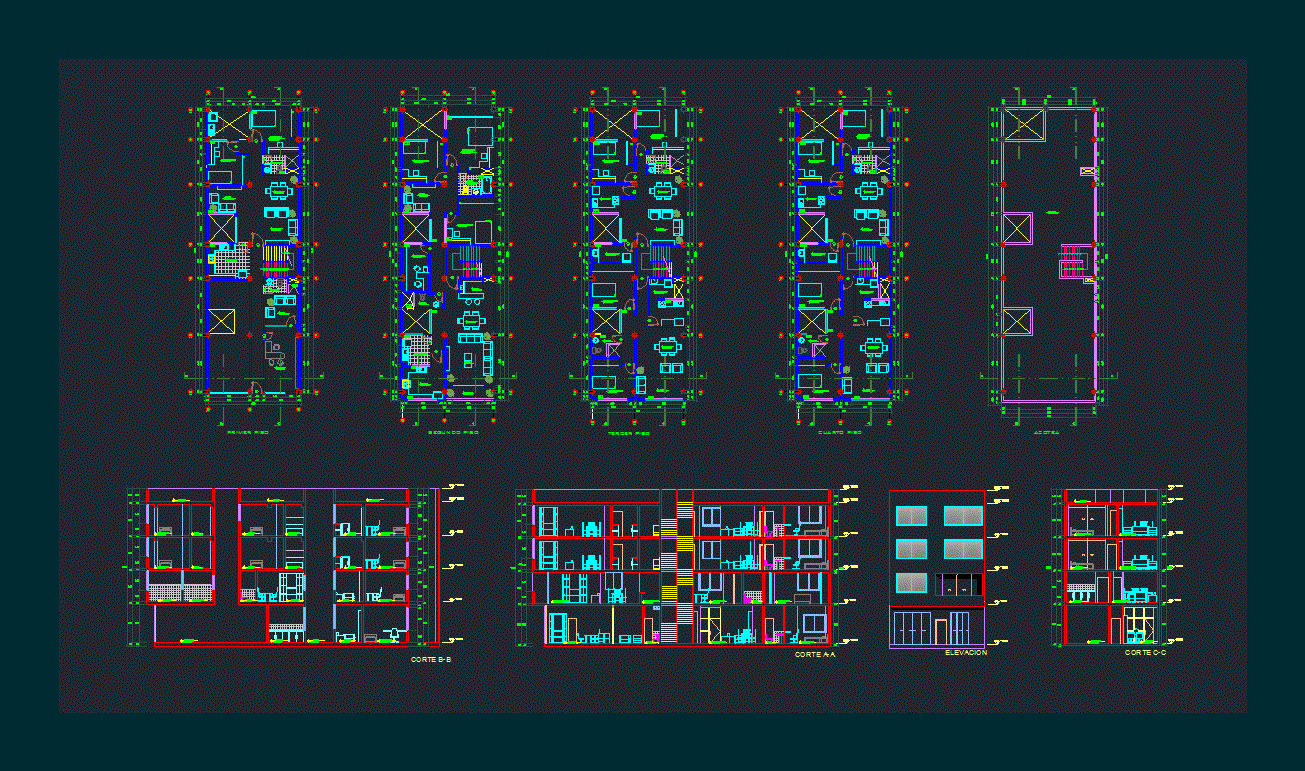
Task: Click the 'CORTE C-C' label
Action: (1145, 652)
